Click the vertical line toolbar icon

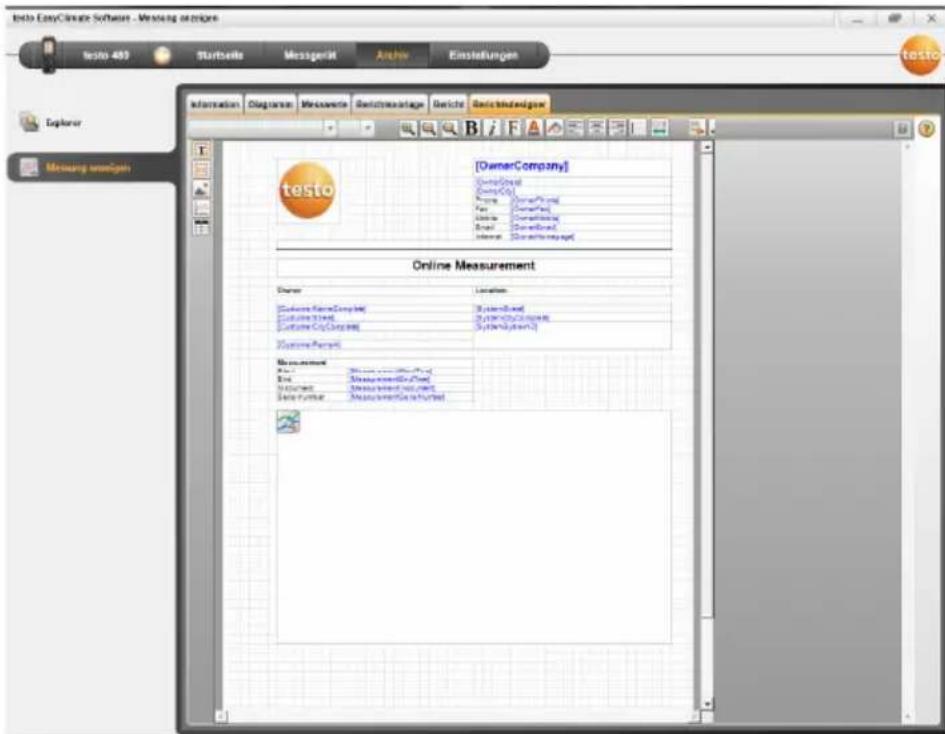(x=636, y=128)
